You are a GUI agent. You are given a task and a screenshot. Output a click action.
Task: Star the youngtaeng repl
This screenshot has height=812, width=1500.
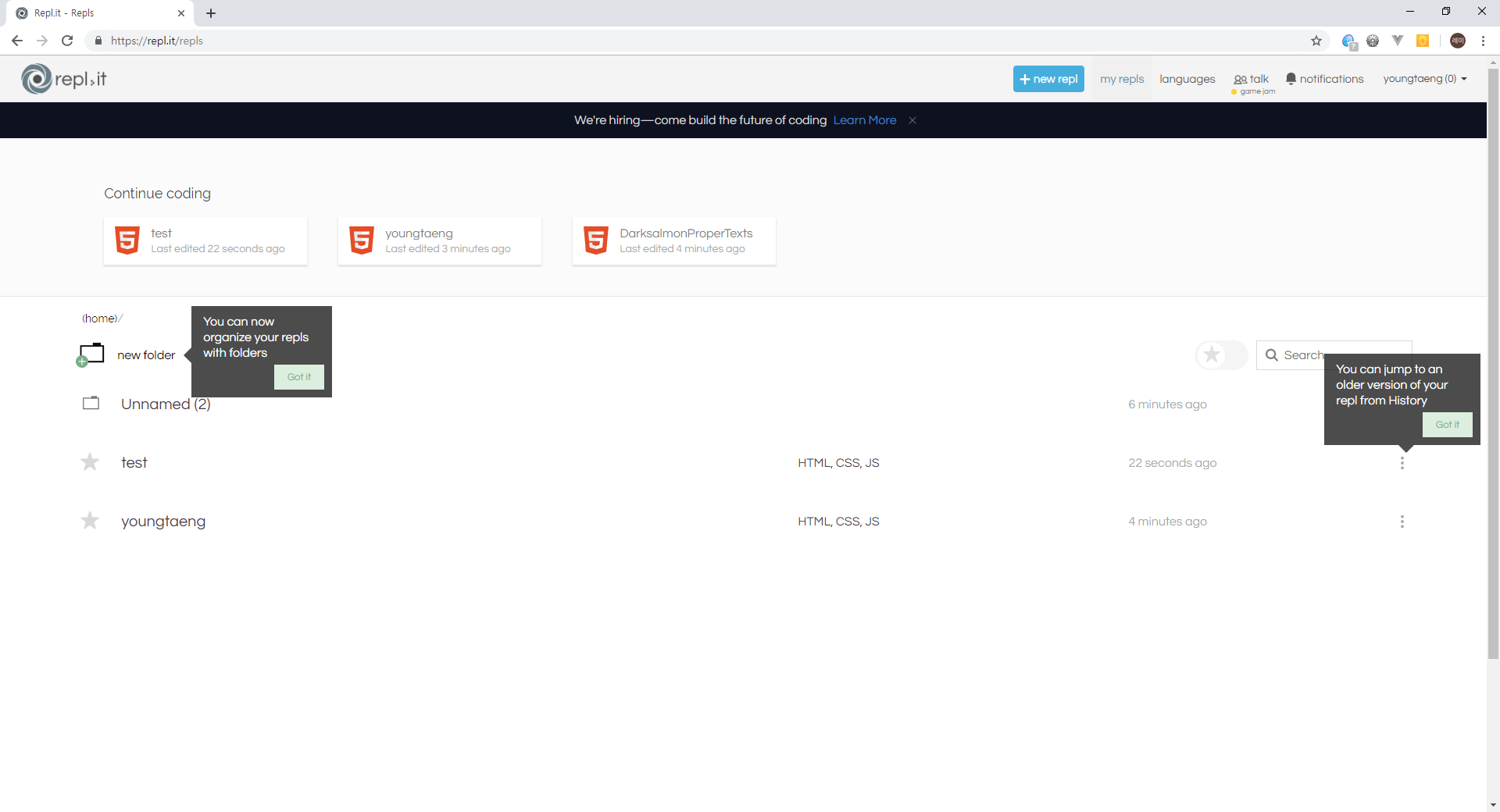(90, 521)
